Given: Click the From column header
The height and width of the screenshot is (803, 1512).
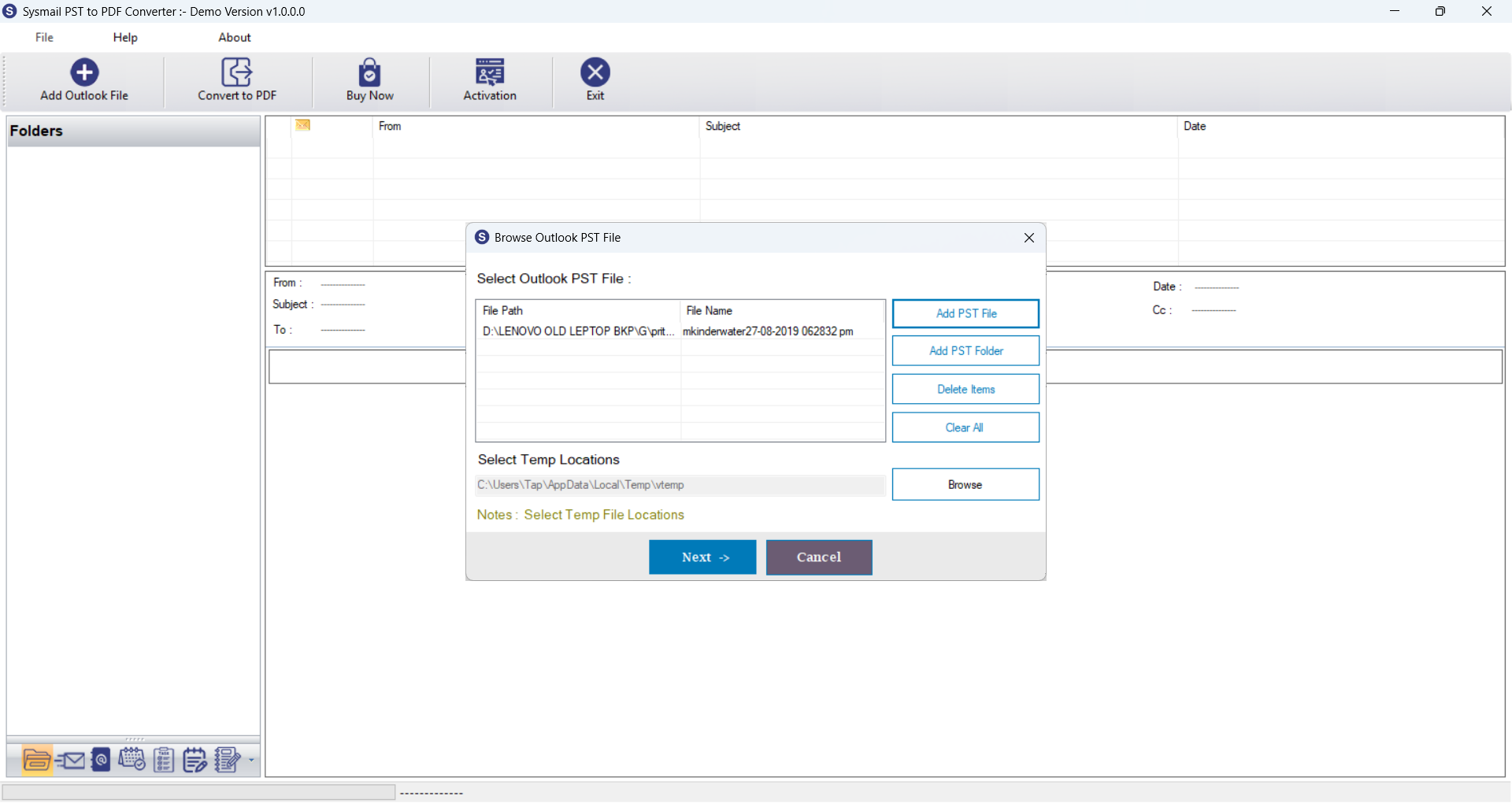Looking at the screenshot, I should click(x=536, y=126).
